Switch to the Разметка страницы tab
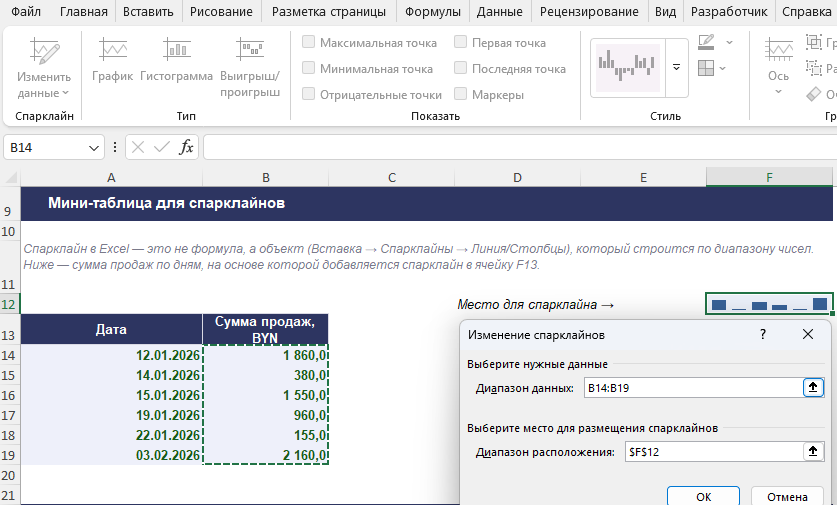This screenshot has height=505, width=837. tap(328, 12)
